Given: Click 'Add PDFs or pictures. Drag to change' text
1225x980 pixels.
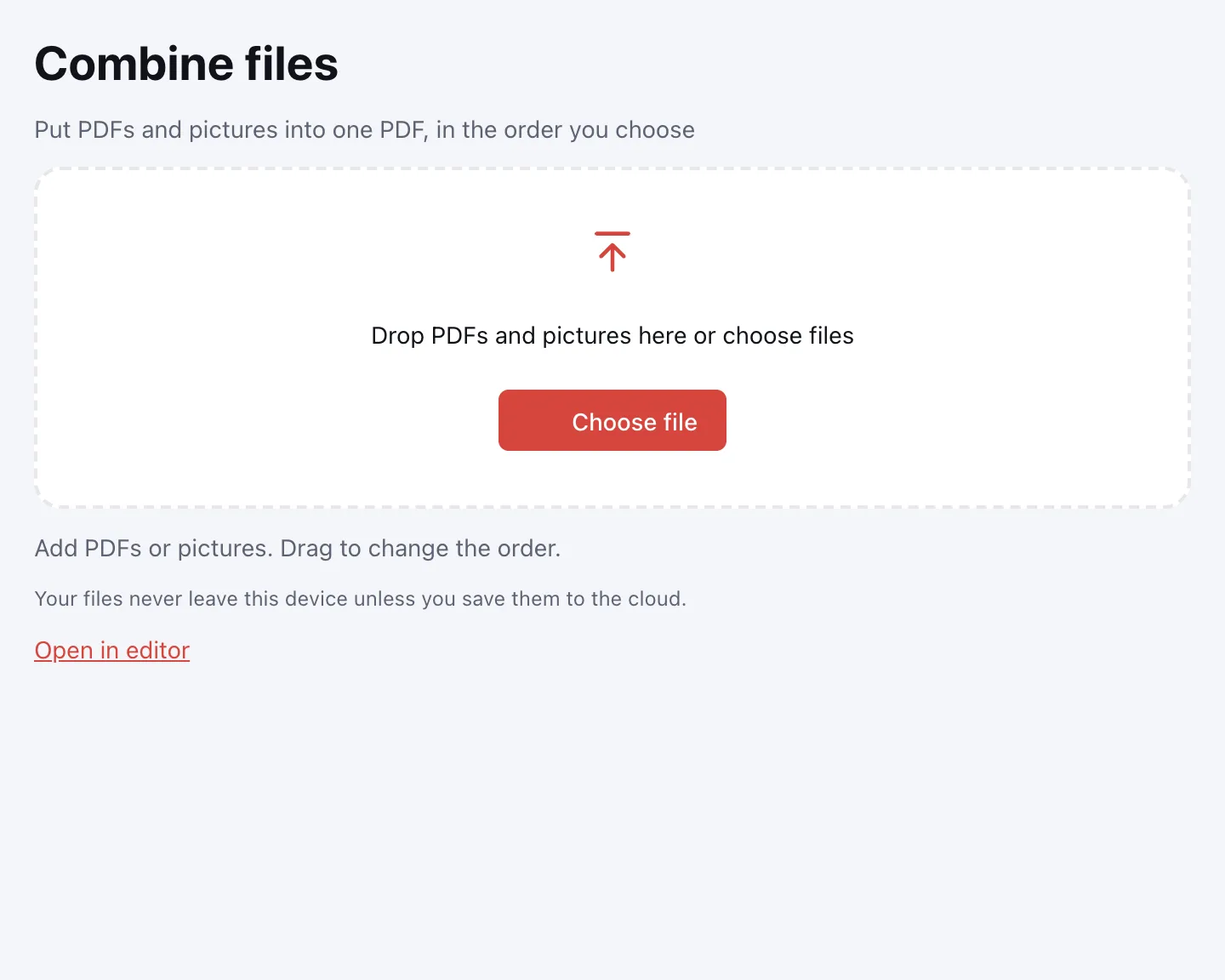Looking at the screenshot, I should 298,548.
